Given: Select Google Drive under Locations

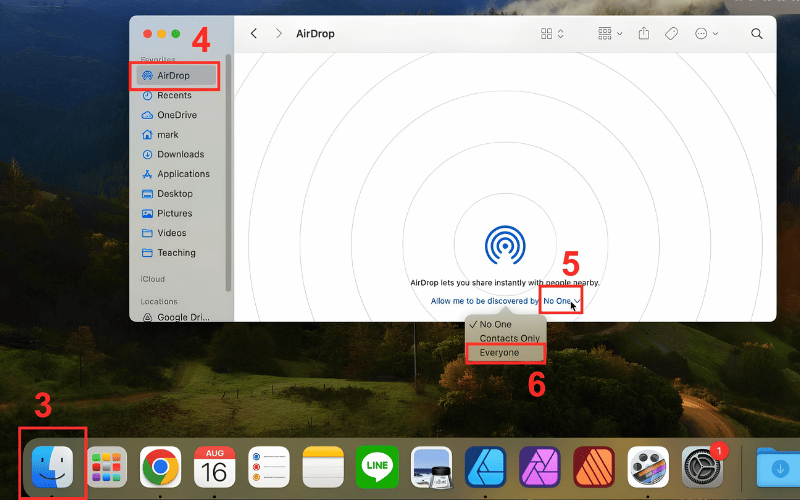Looking at the screenshot, I should point(177,317).
